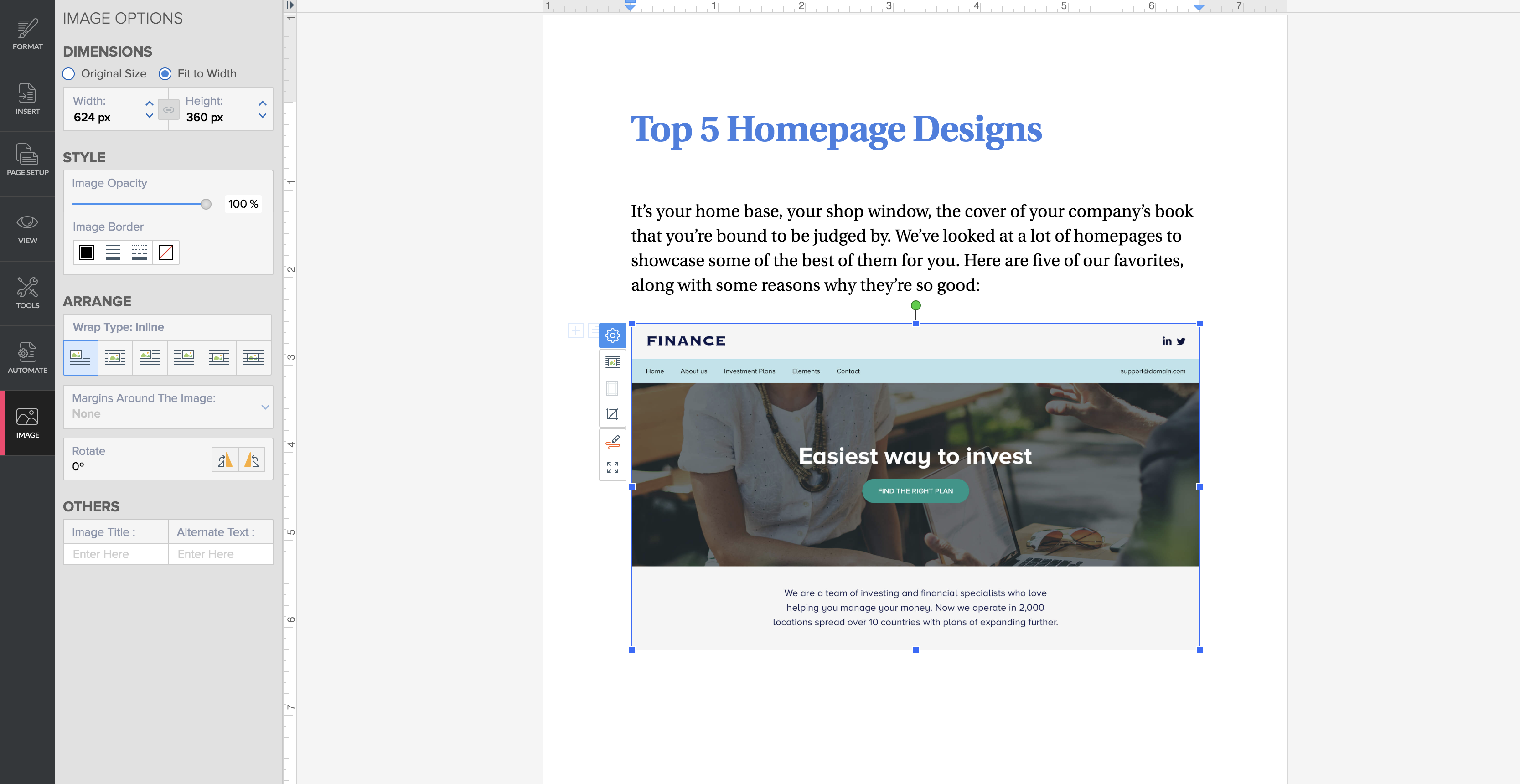Click the image settings gear icon
Image resolution: width=1520 pixels, height=784 pixels.
pos(612,335)
